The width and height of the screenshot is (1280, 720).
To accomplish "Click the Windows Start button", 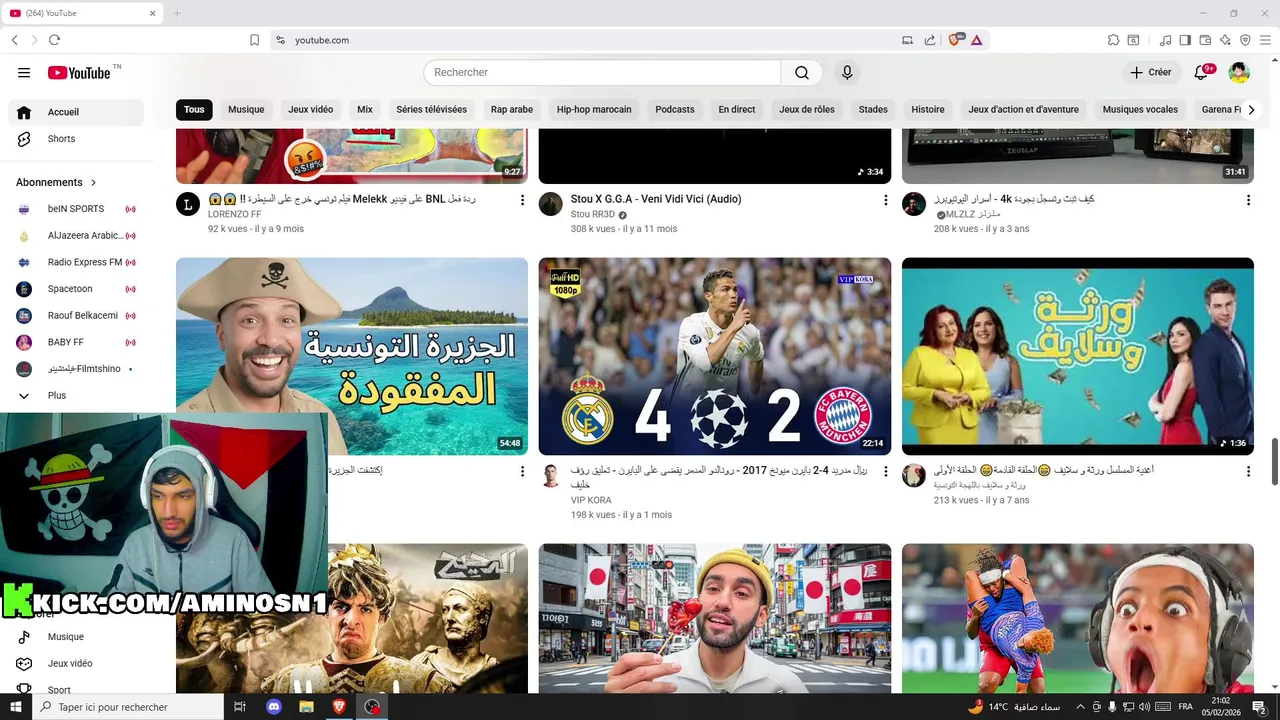I will (x=16, y=707).
